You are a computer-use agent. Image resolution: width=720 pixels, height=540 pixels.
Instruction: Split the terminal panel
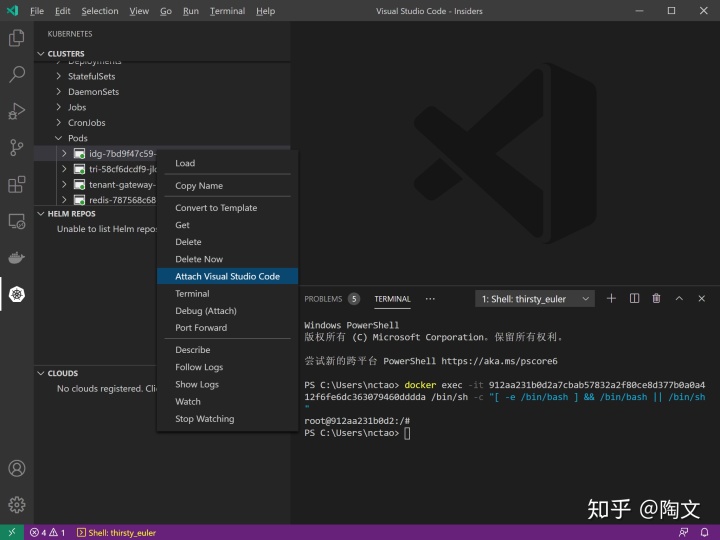[x=634, y=298]
